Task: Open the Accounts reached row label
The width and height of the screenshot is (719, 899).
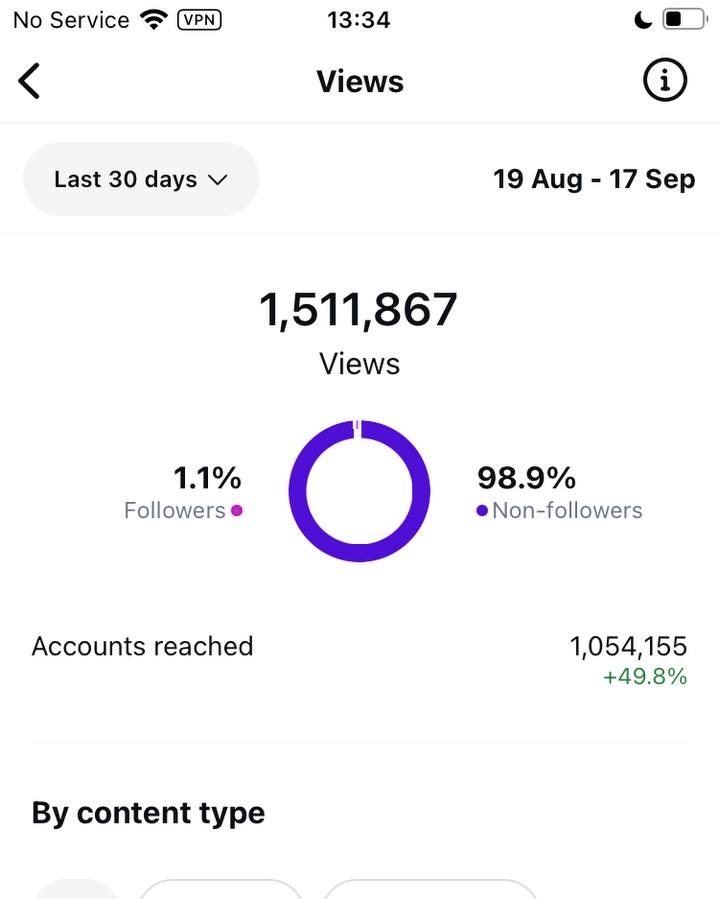Action: (142, 646)
